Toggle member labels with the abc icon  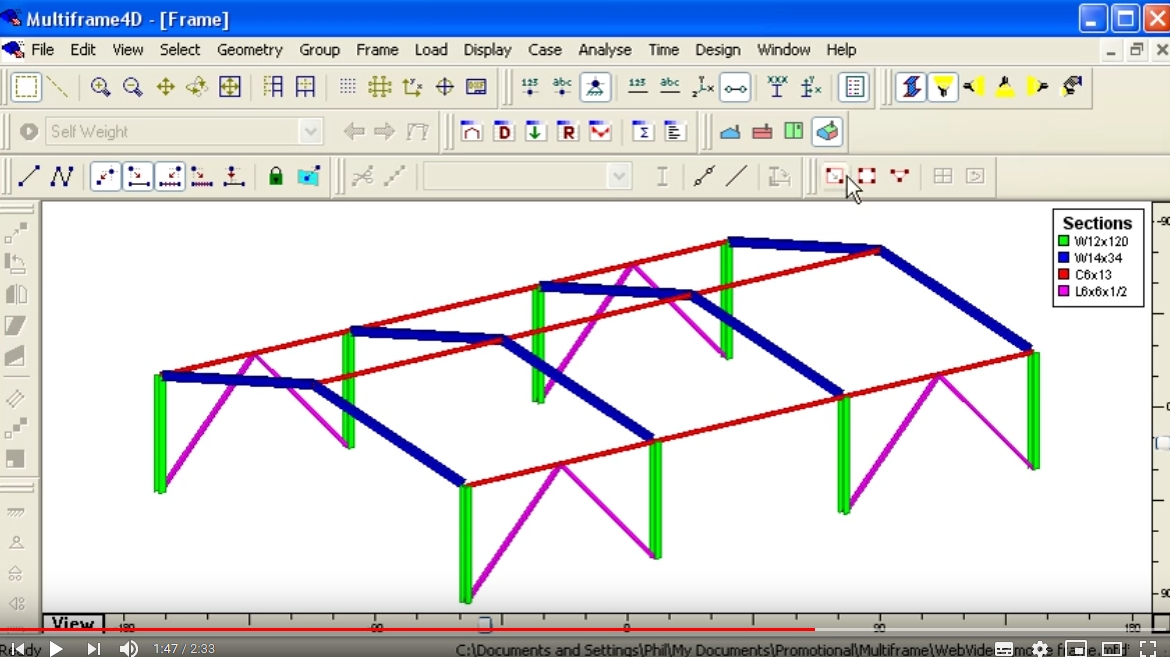coord(670,87)
